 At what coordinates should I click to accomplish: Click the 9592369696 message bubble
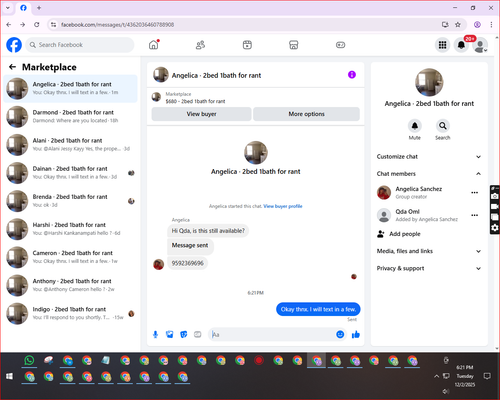click(x=187, y=263)
